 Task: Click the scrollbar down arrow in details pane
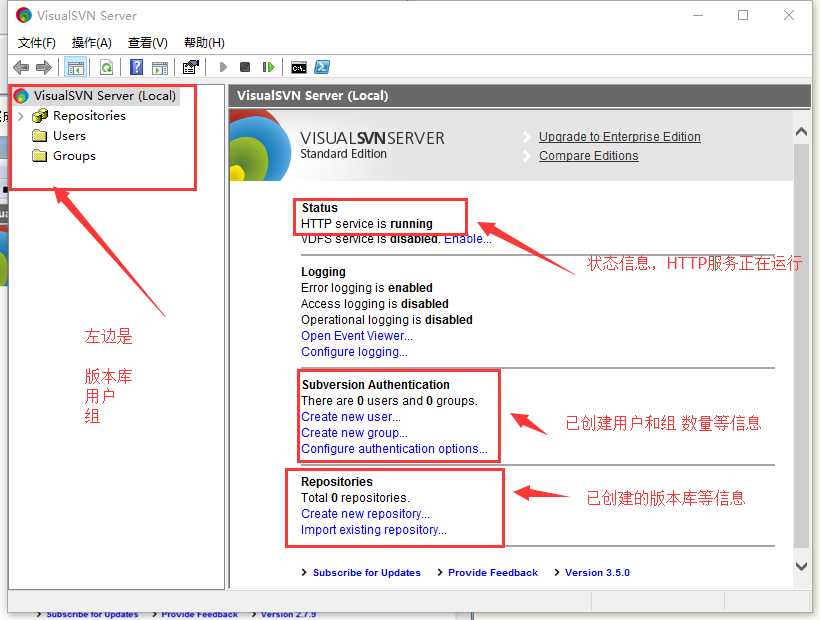click(801, 566)
